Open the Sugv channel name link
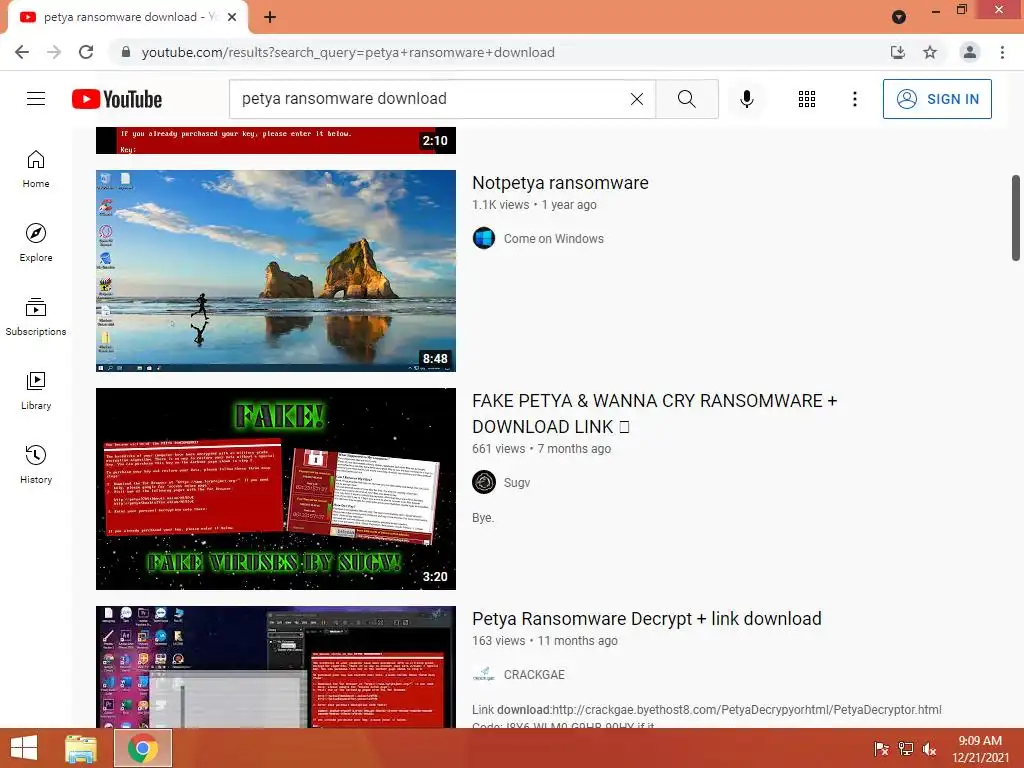 pyautogui.click(x=517, y=483)
